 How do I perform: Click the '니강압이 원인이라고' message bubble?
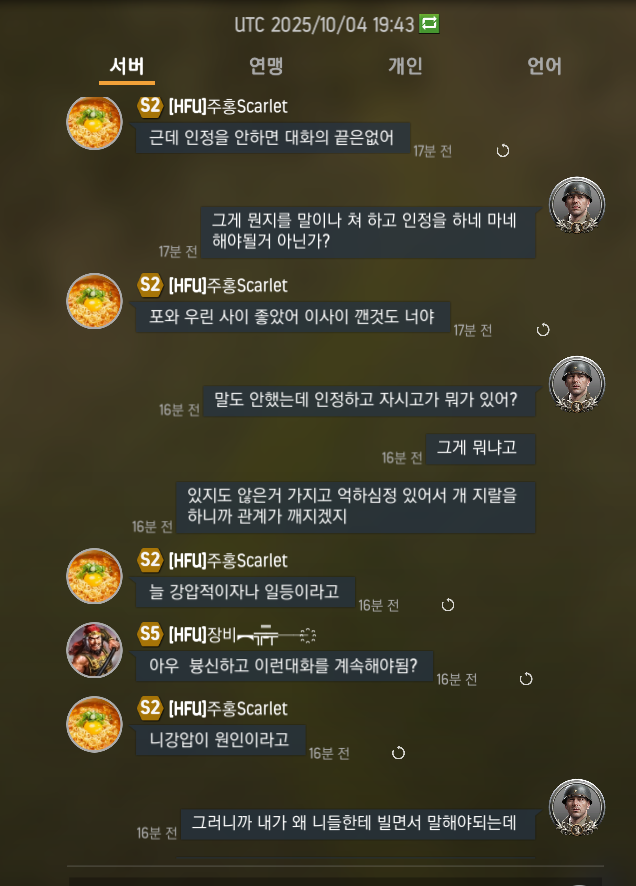[x=220, y=740]
